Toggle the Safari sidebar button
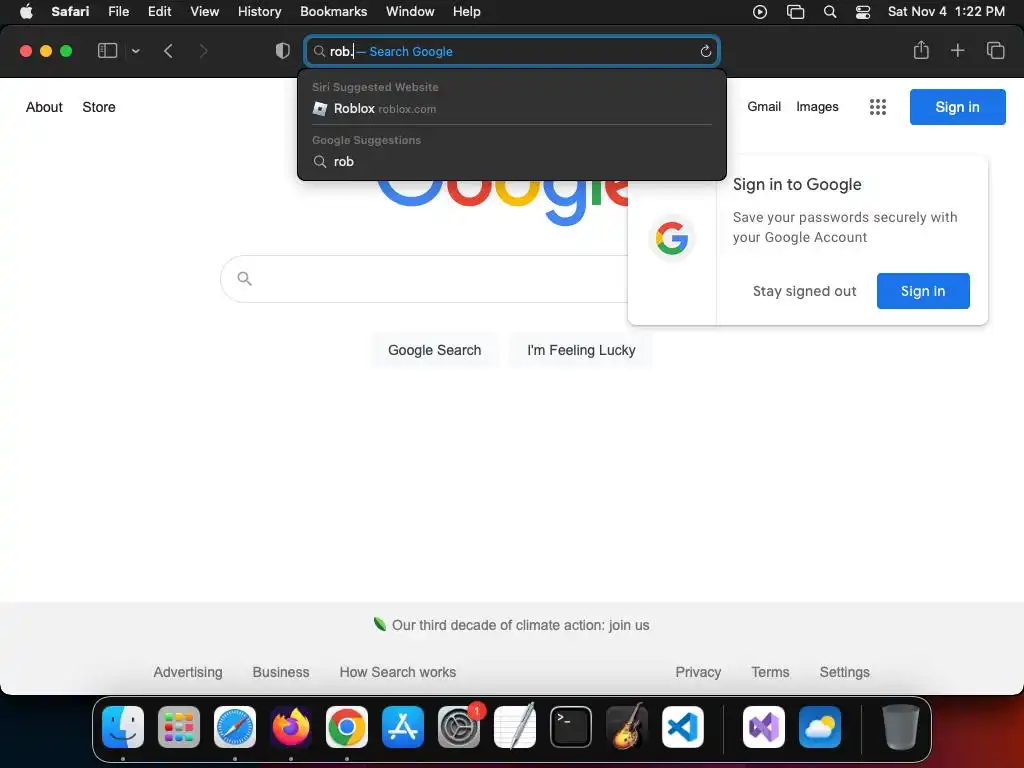Screen dimensions: 1024x768 pyautogui.click(x=107, y=51)
